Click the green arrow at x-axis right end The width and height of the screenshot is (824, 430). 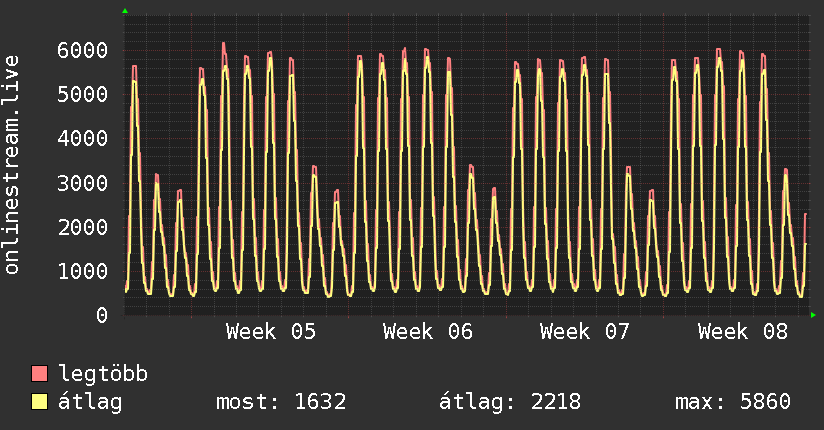click(x=814, y=315)
